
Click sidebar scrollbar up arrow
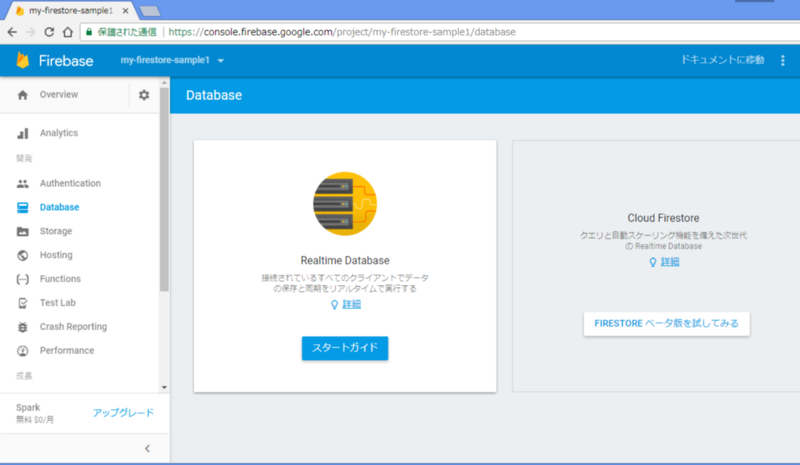pos(164,82)
